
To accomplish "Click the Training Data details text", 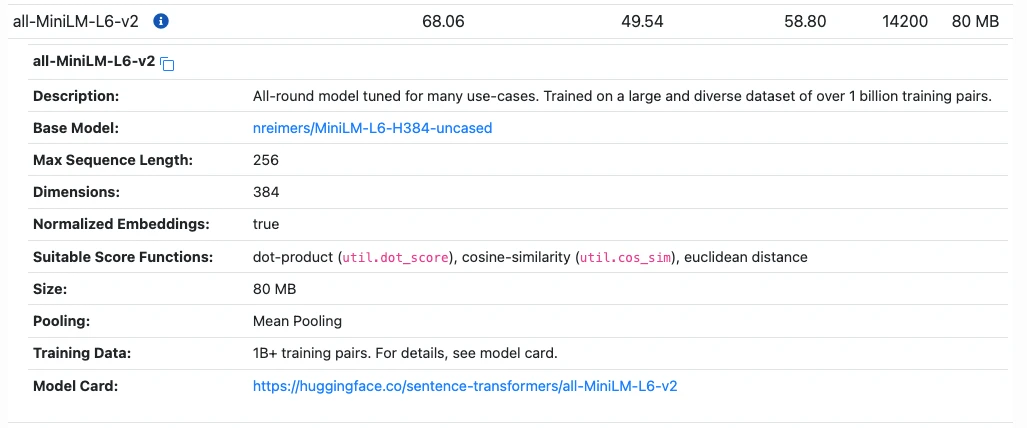I will (x=405, y=353).
